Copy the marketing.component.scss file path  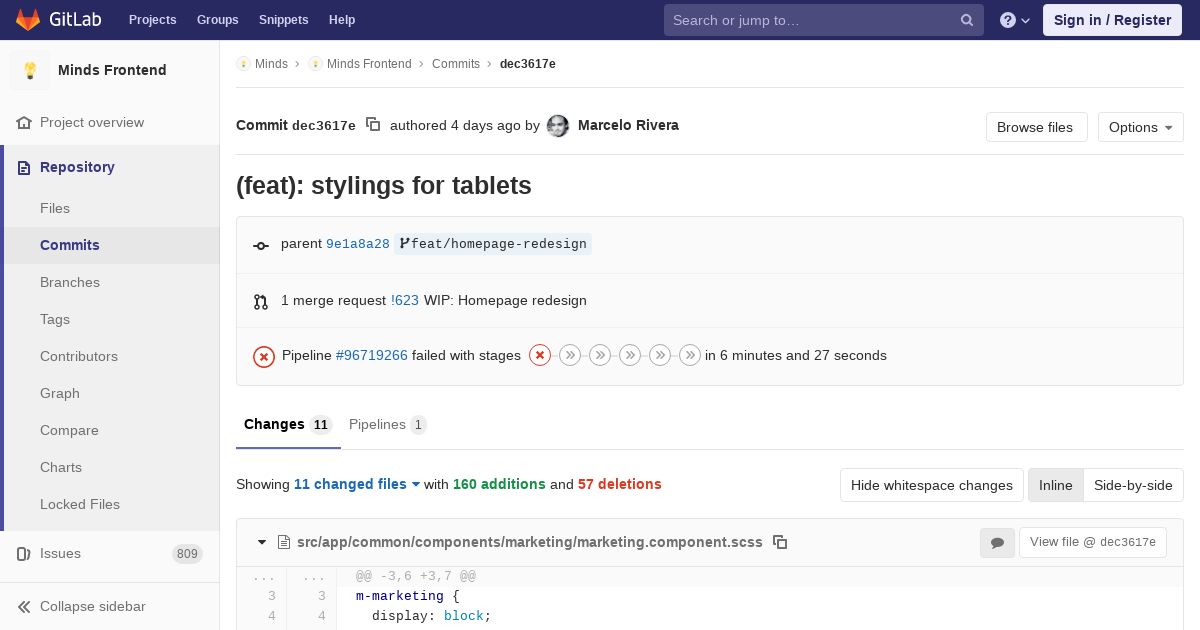780,542
